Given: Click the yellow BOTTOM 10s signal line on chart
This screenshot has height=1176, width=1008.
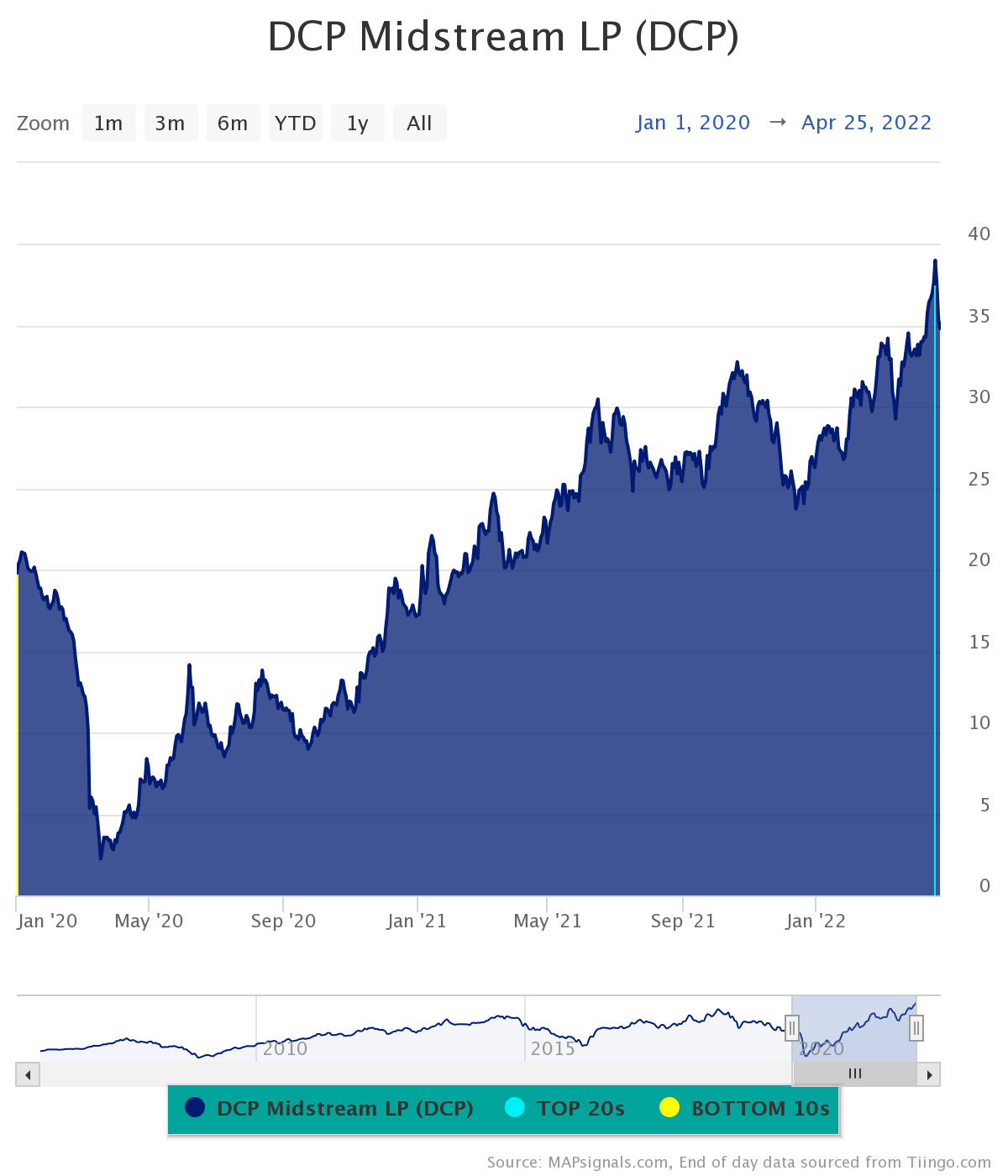Looking at the screenshot, I should tap(18, 735).
